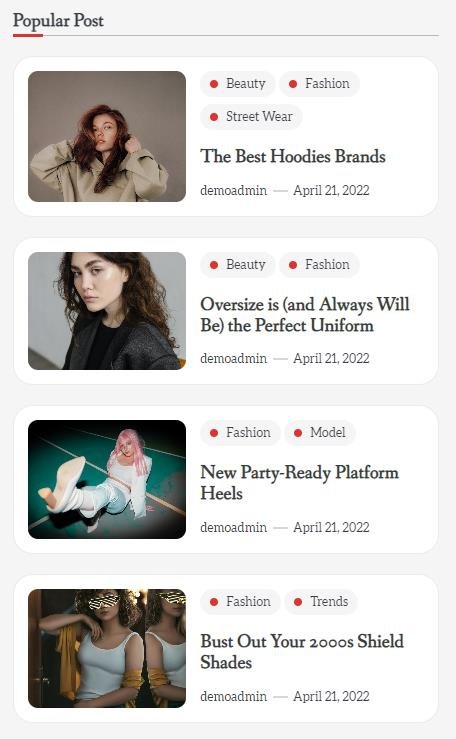Open the demoadmin author link on the Hoodies post
The height and width of the screenshot is (739, 456).
click(x=234, y=190)
